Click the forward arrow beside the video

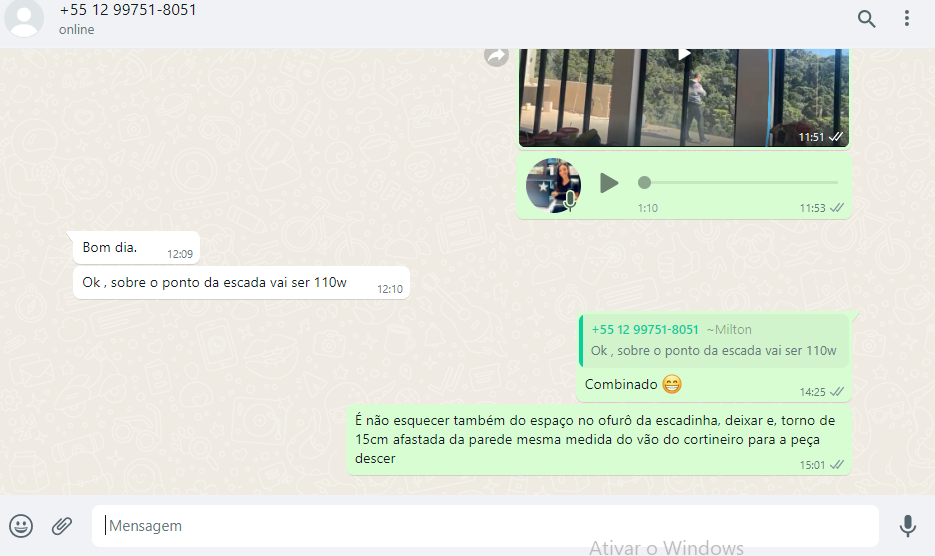pyautogui.click(x=496, y=57)
